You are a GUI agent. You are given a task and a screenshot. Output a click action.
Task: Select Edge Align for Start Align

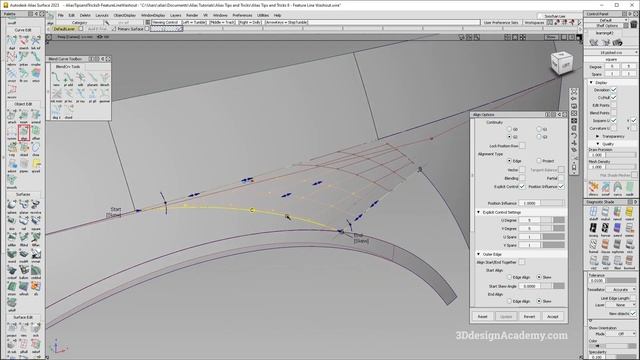(x=509, y=277)
